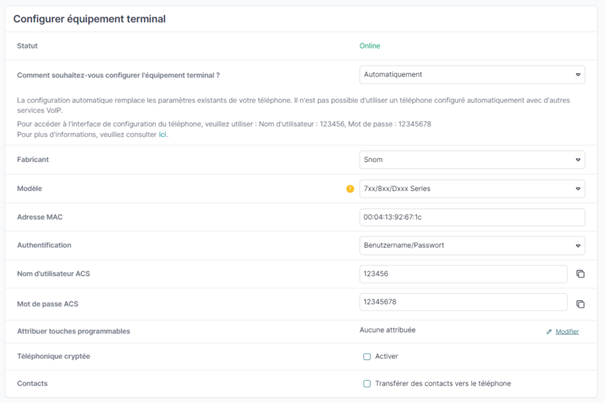Open the Modèle dropdown 7xx/8xx/Dxxx Series
Viewport: 605px width, 403px height.
click(472, 189)
